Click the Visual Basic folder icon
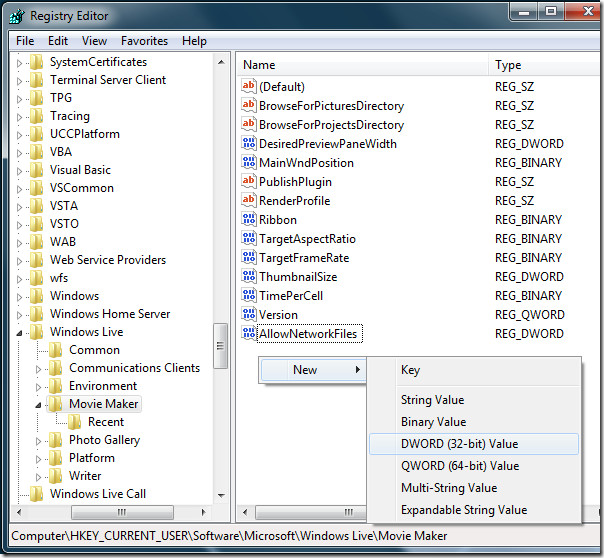 pyautogui.click(x=37, y=170)
